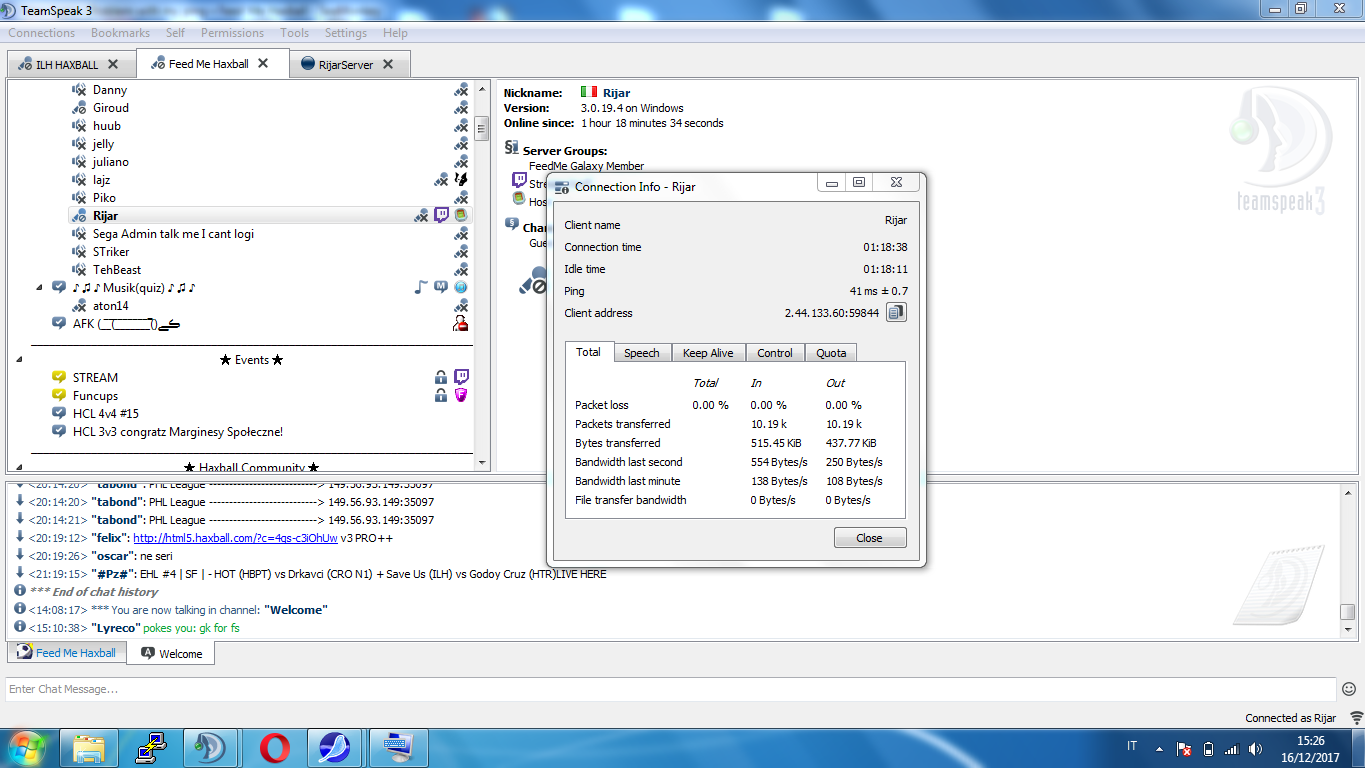This screenshot has height=768, width=1365.
Task: Click Close button in Connection Info dialog
Action: [x=870, y=538]
